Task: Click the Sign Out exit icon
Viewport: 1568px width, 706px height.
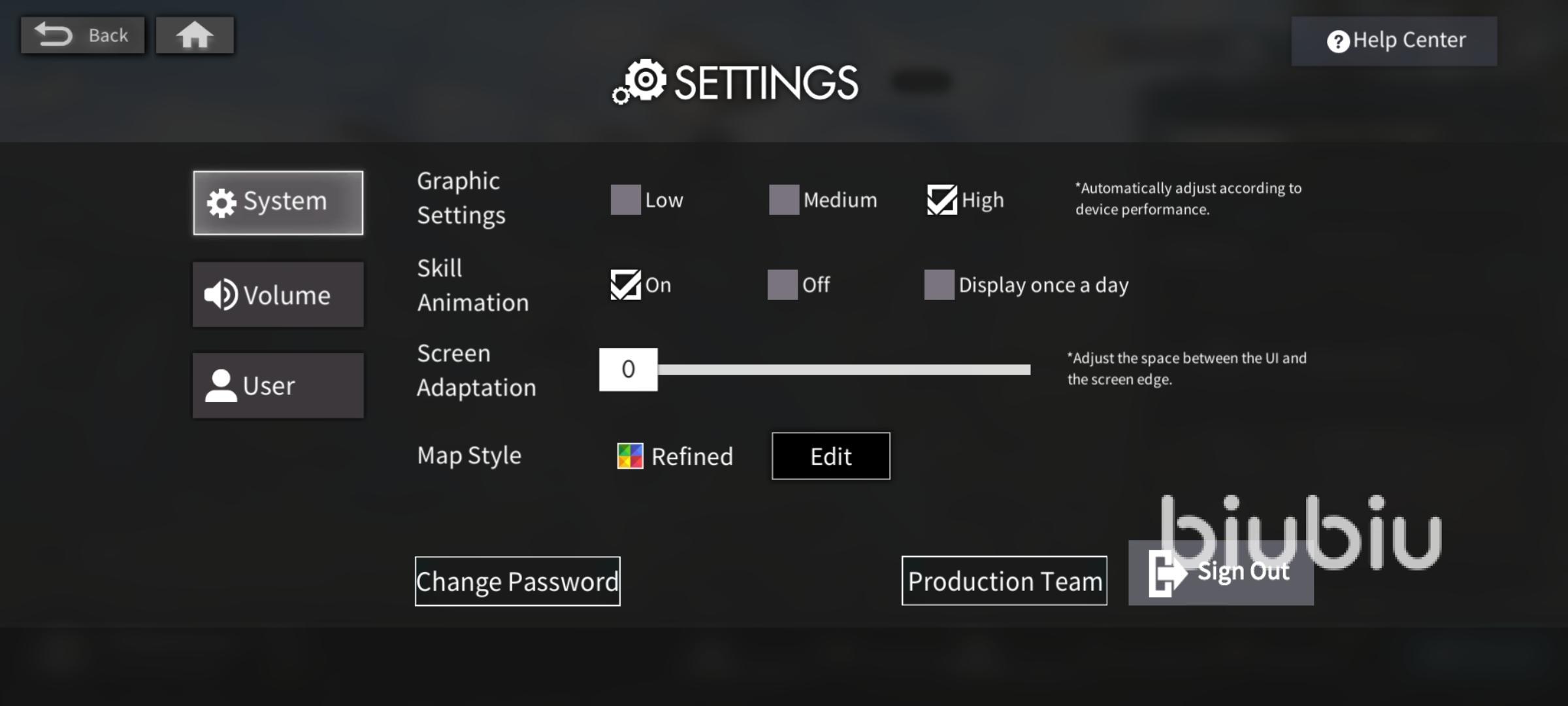Action: [1166, 573]
